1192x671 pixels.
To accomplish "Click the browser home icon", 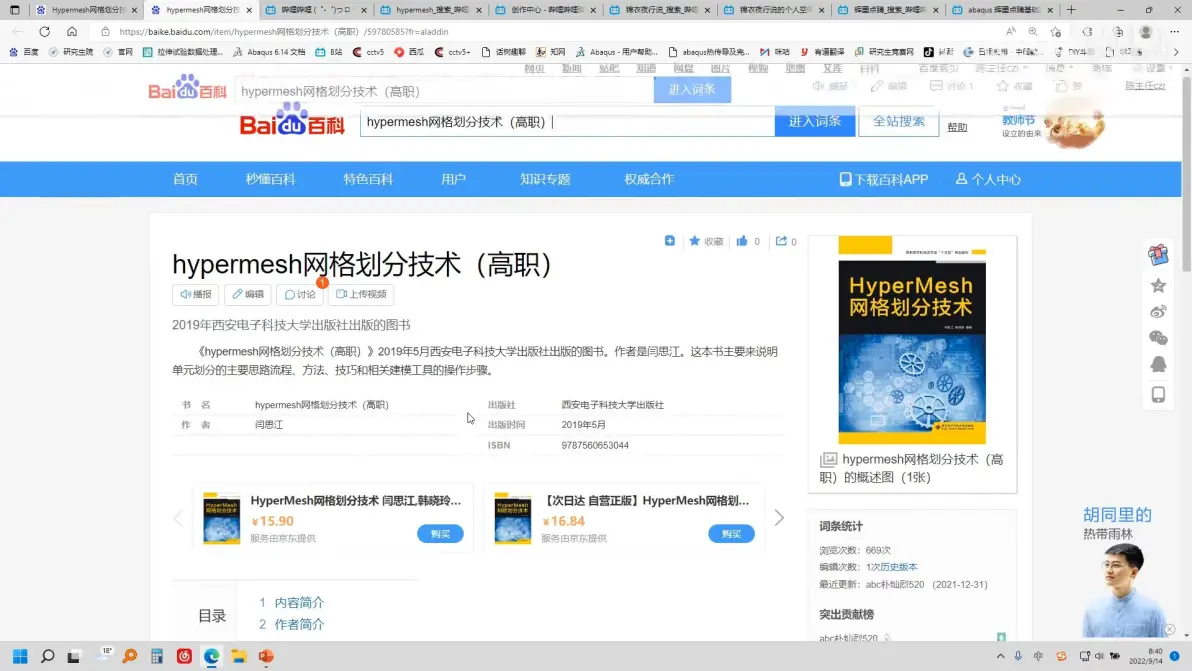I will [72, 32].
